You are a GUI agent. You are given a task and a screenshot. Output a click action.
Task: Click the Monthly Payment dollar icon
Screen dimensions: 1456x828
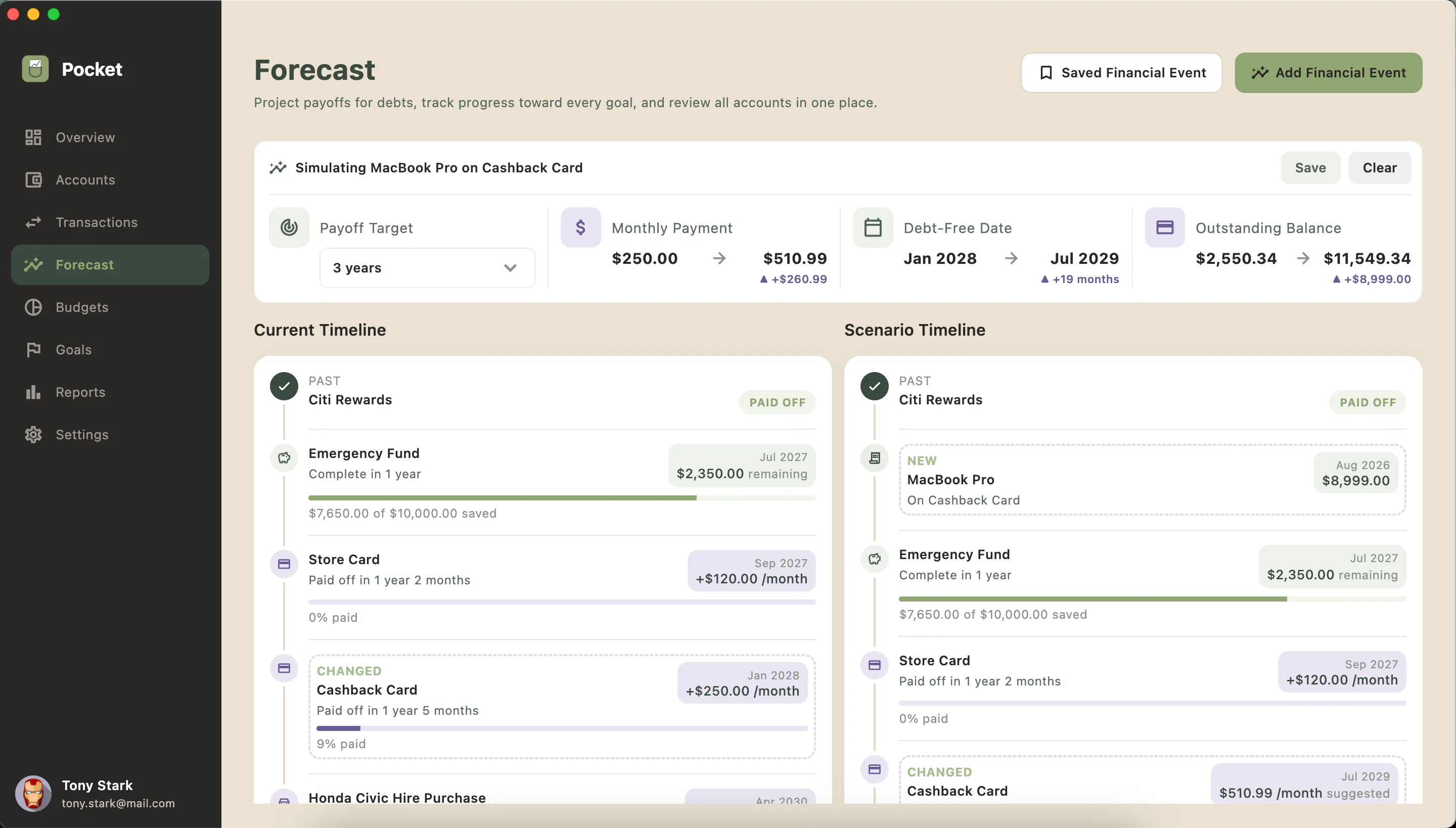coord(581,227)
